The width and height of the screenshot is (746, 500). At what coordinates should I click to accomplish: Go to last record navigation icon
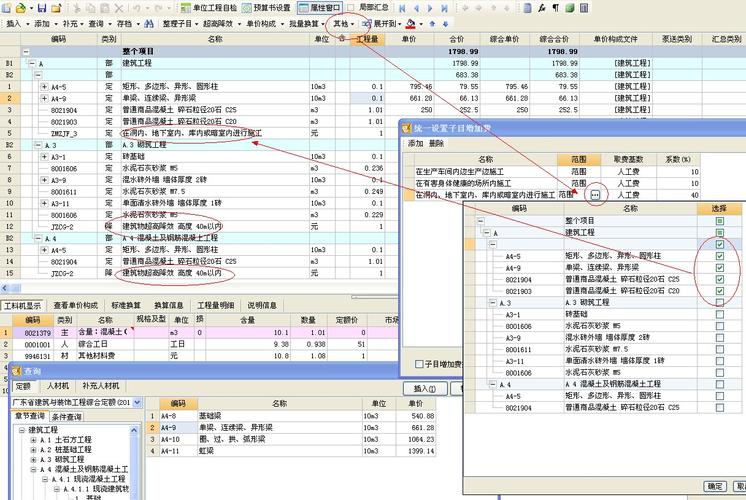pyautogui.click(x=444, y=8)
